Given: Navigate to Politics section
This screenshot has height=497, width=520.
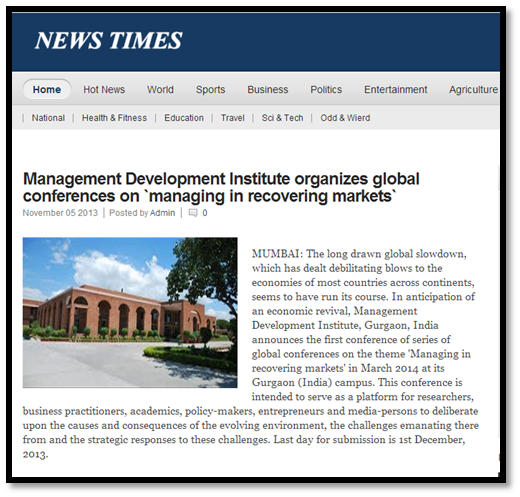Looking at the screenshot, I should [x=326, y=89].
